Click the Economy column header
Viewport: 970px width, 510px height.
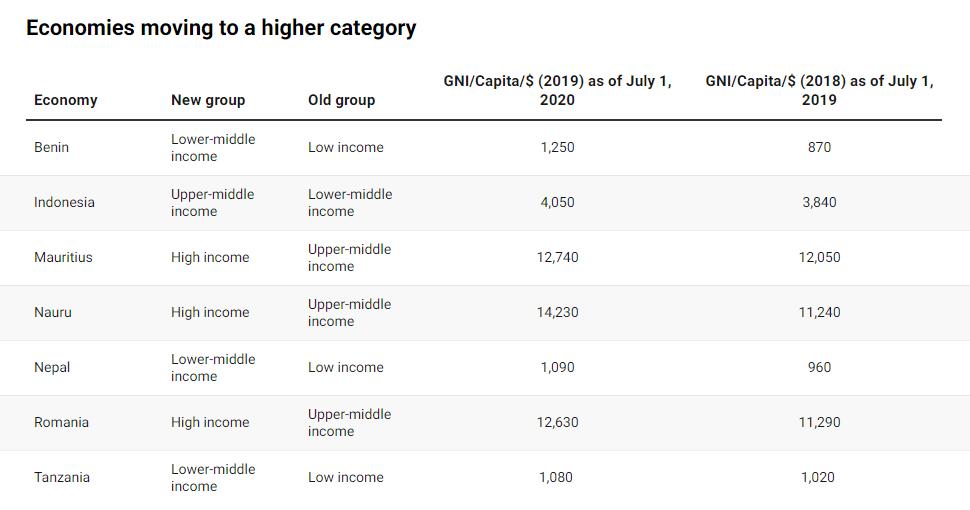[66, 100]
